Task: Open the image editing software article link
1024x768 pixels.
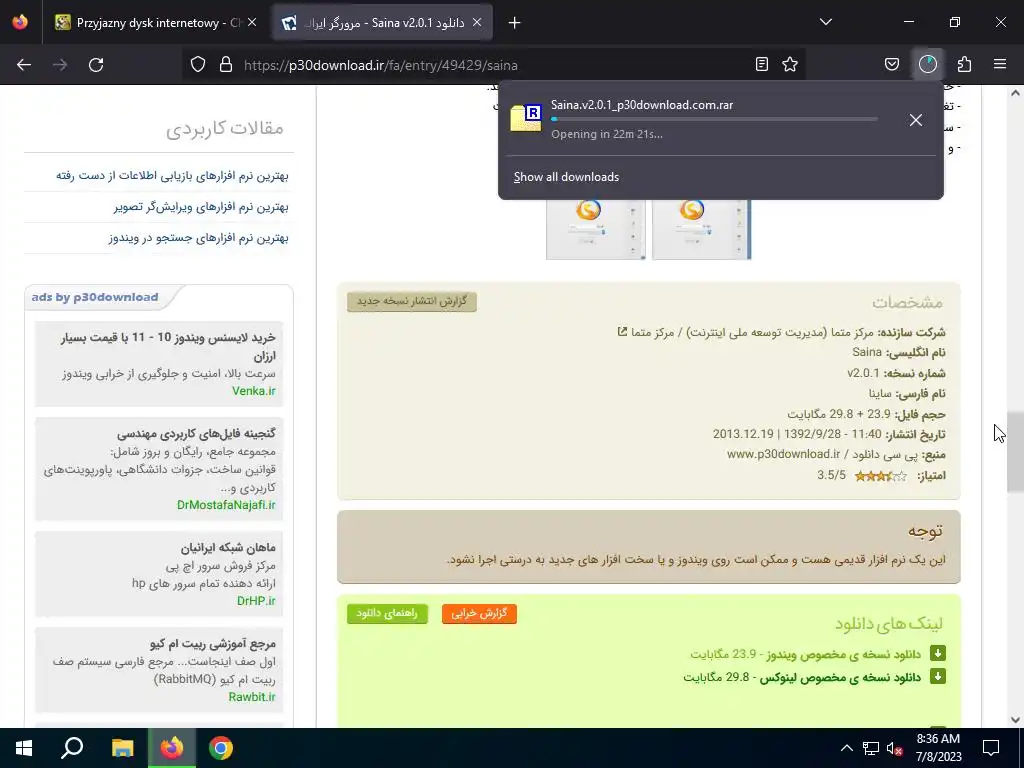Action: (201, 207)
